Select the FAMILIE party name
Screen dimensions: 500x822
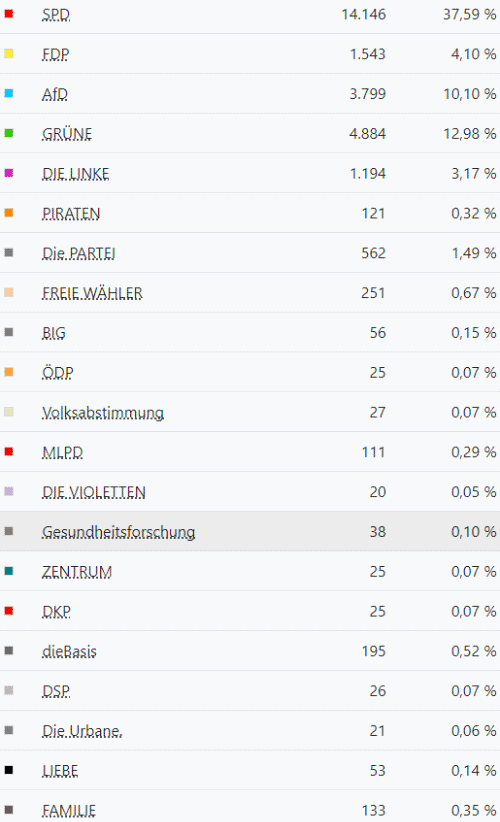[69, 811]
